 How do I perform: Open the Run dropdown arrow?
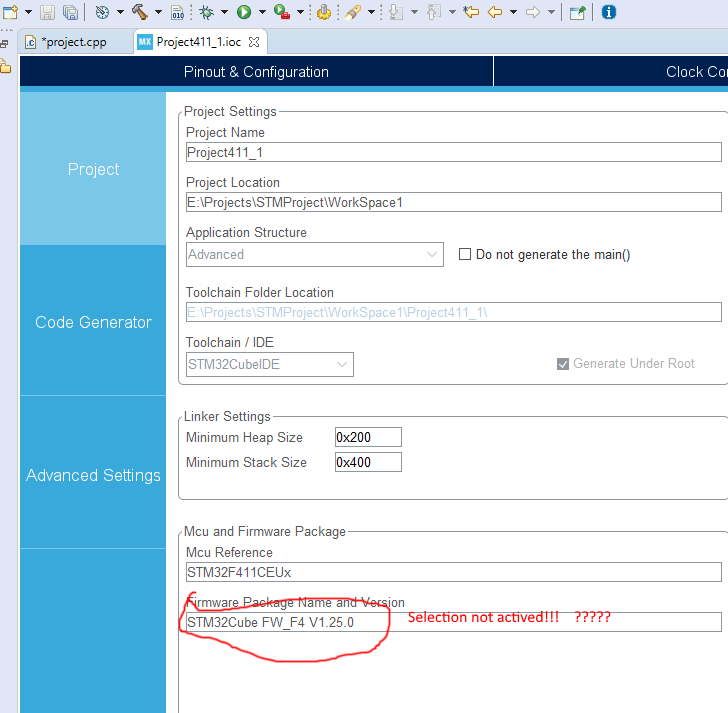point(262,12)
